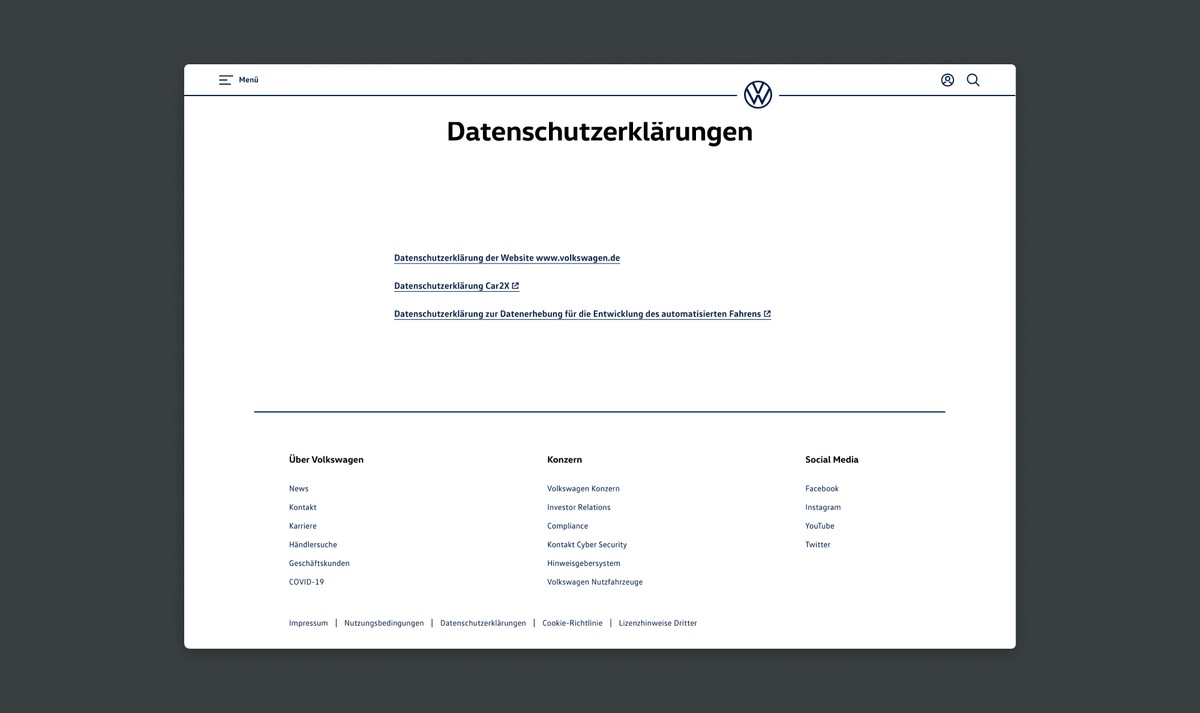The width and height of the screenshot is (1200, 713).
Task: Click the search magnifier icon
Action: tap(973, 79)
